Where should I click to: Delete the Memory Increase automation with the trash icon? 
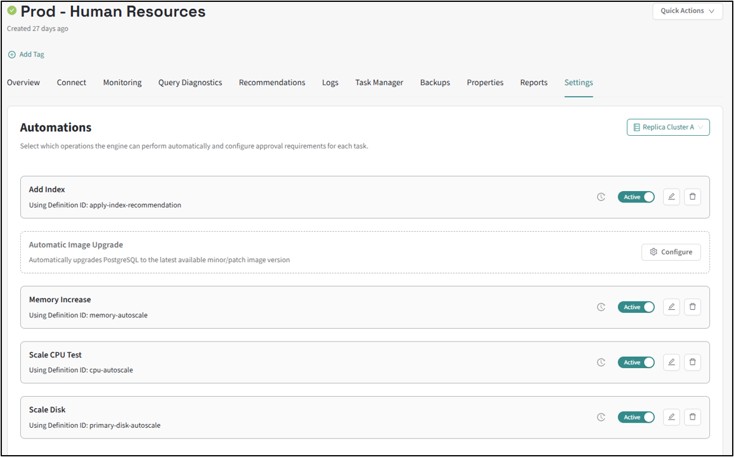pos(693,307)
